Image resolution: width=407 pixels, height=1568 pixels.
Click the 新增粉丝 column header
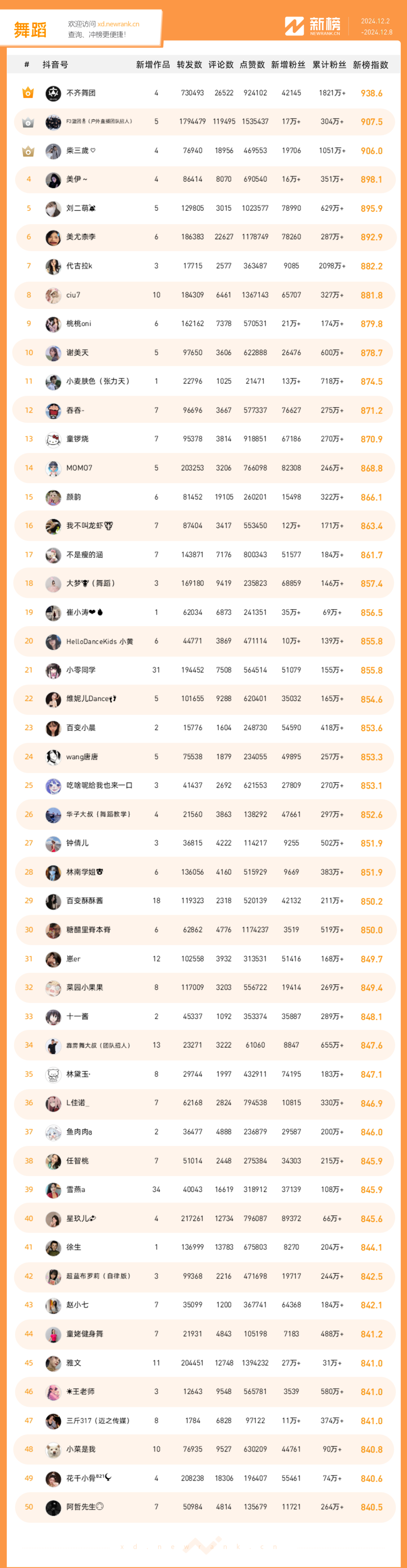click(x=288, y=65)
